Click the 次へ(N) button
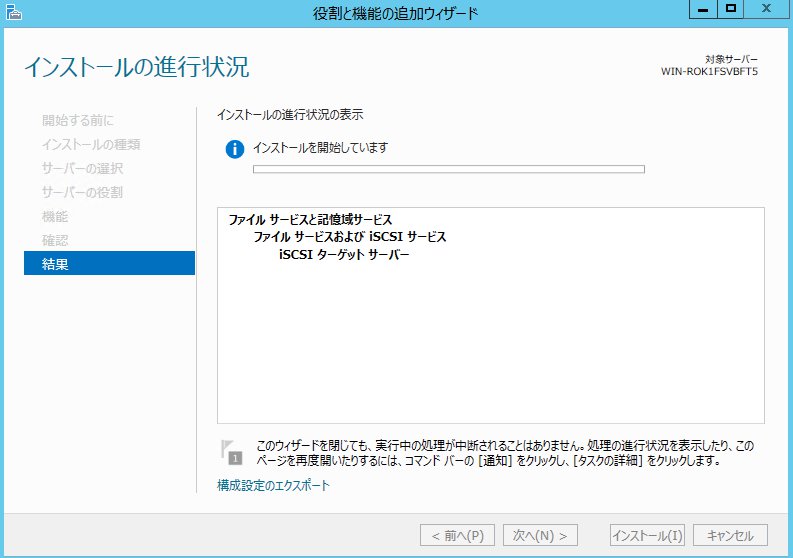The image size is (793, 558). coord(541,535)
